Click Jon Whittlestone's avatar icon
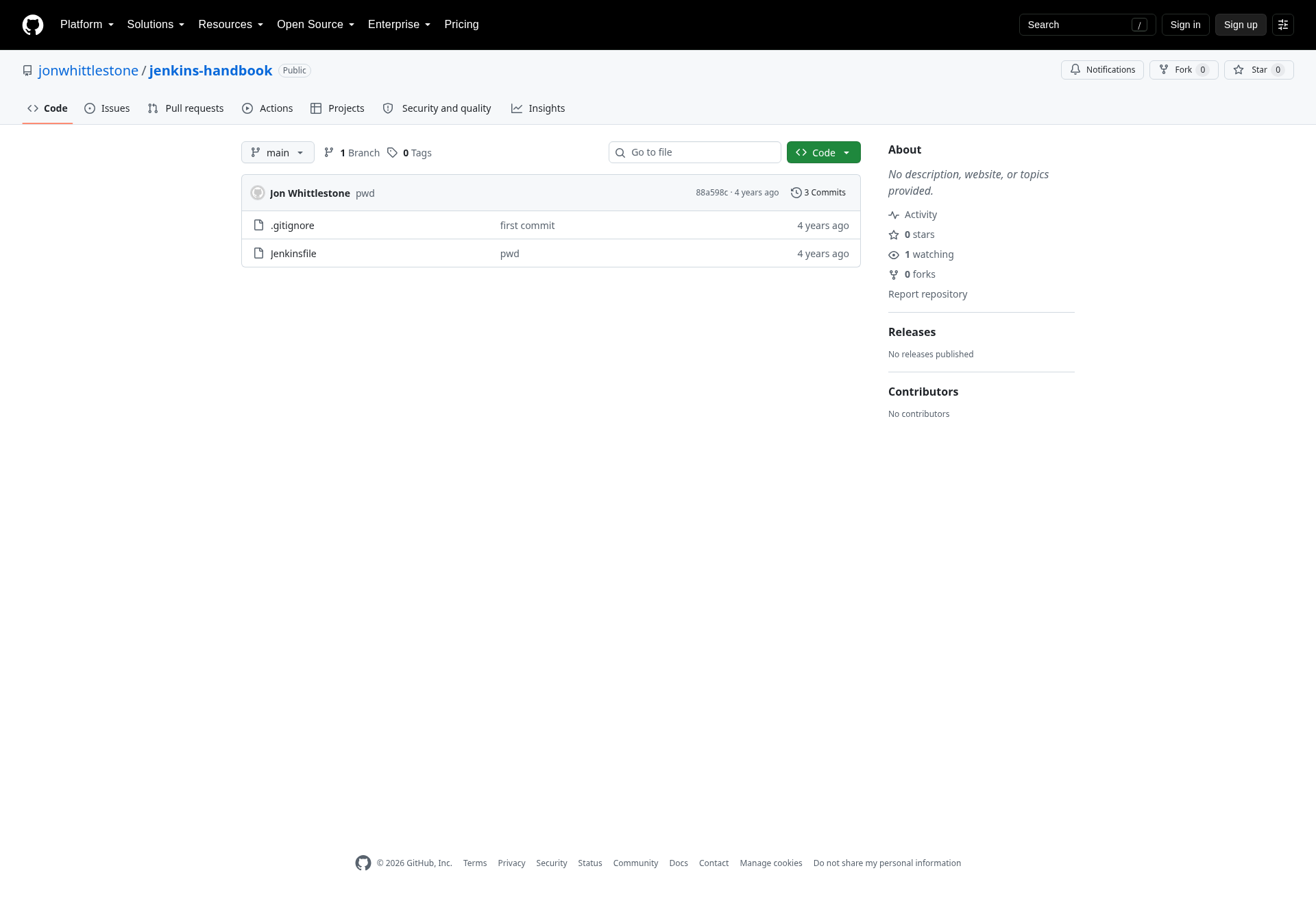The width and height of the screenshot is (1316, 899). pos(258,193)
